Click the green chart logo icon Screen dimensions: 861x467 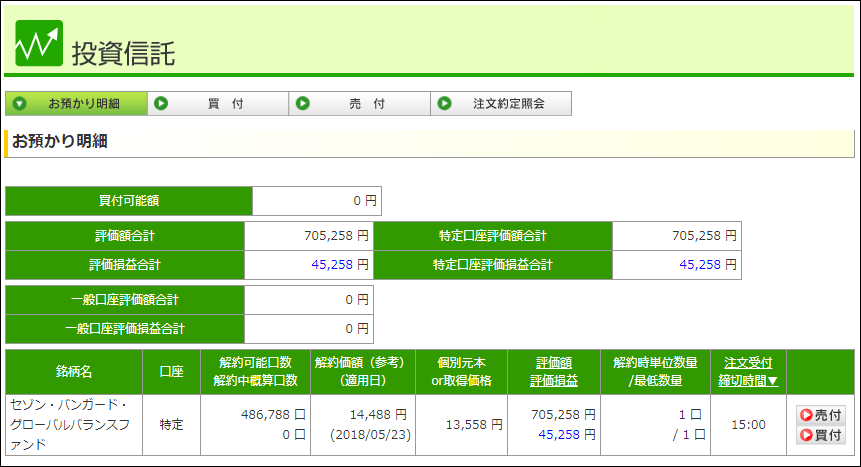point(39,43)
